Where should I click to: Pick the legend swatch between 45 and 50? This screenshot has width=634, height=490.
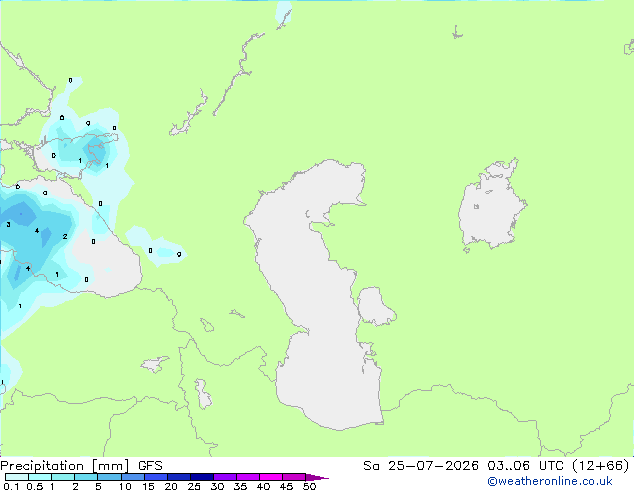point(294,477)
